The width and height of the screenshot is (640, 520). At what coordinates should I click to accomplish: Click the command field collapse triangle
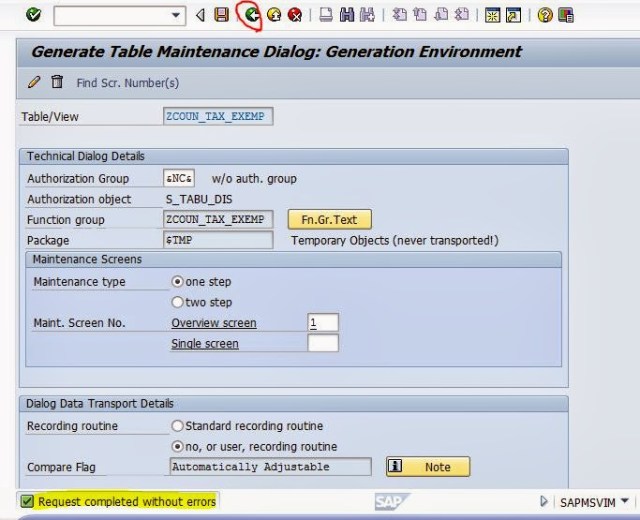pos(200,16)
